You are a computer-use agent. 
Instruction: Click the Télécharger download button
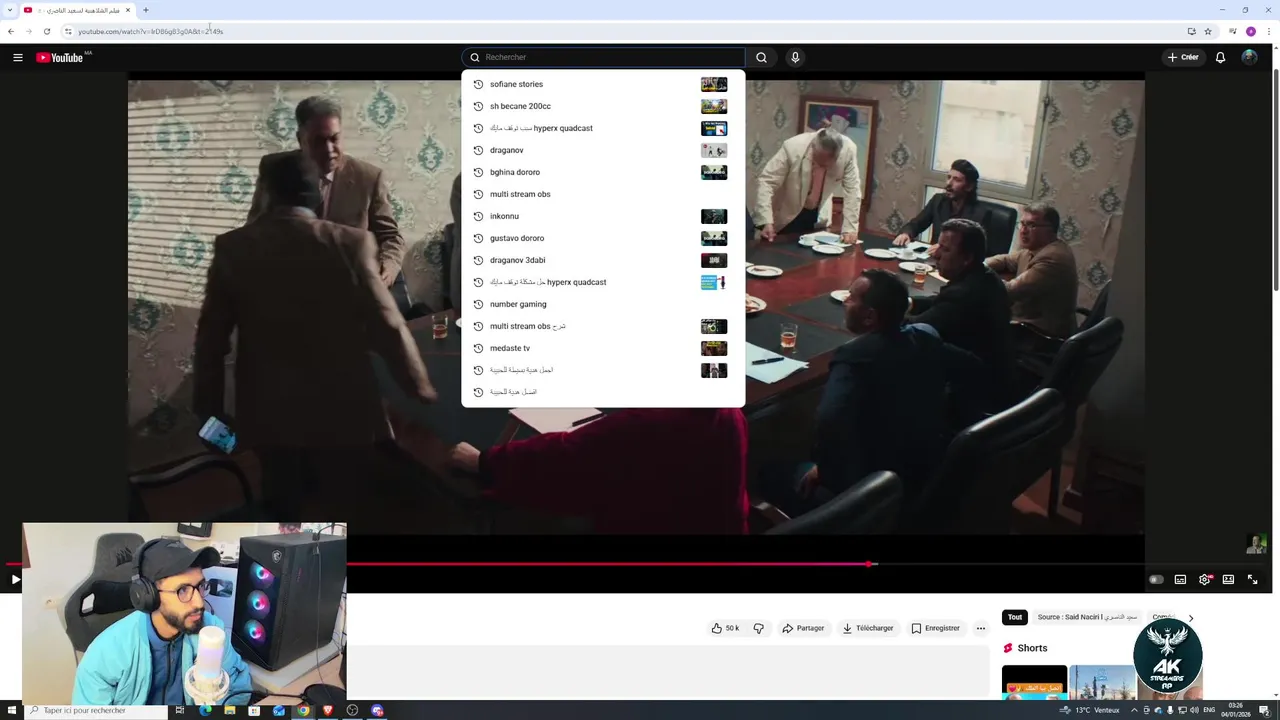pos(868,628)
